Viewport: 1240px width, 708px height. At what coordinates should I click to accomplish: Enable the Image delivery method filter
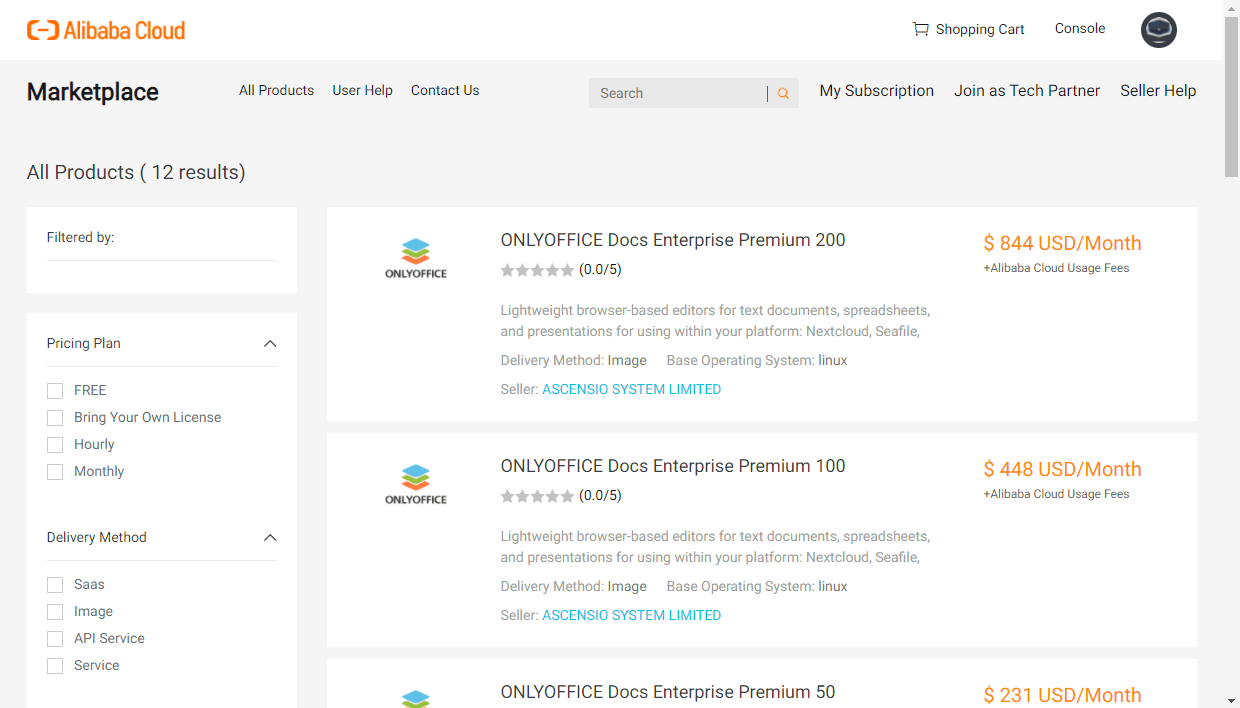[x=55, y=611]
